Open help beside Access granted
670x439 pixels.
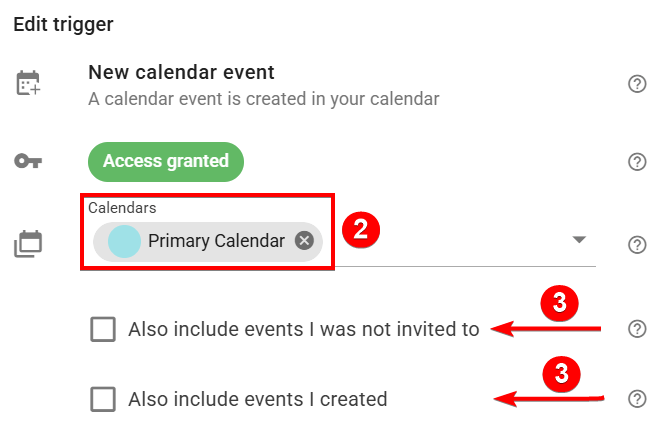point(637,162)
